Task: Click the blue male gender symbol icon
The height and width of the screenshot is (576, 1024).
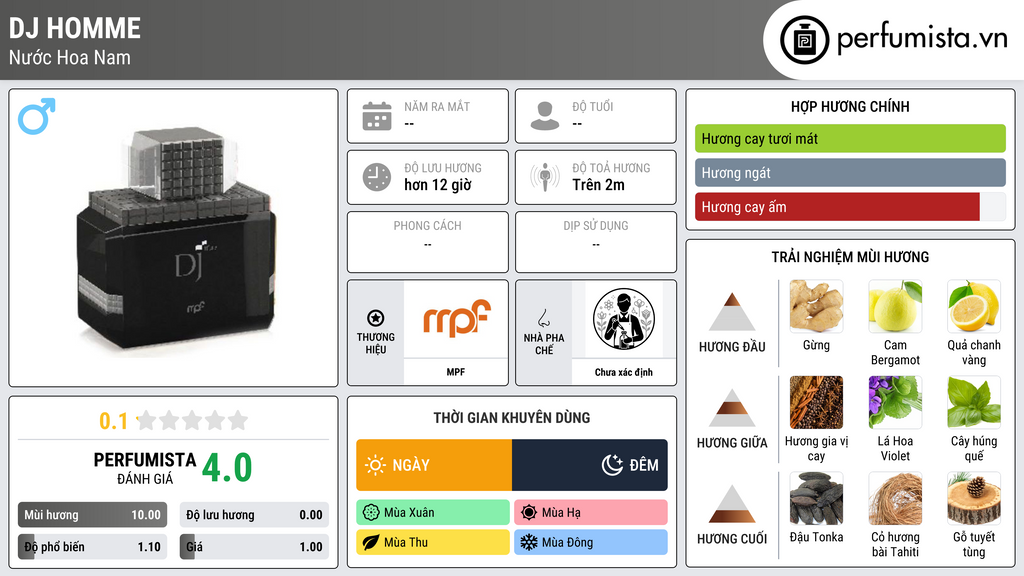Action: 37,116
